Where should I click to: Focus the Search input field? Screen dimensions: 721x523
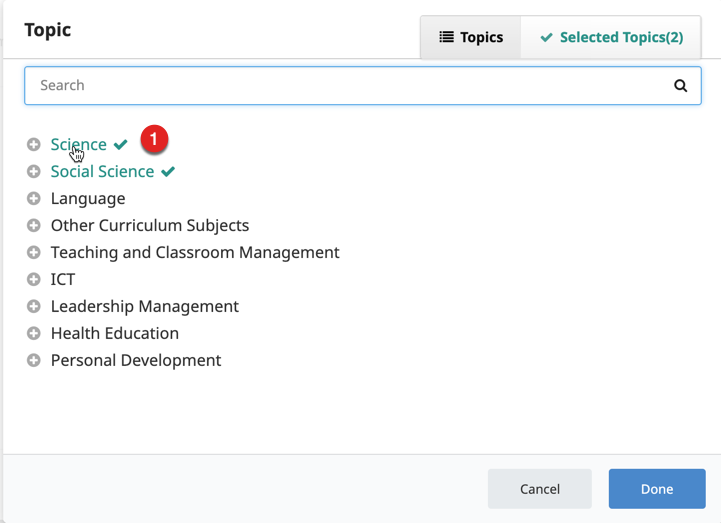[350, 86]
